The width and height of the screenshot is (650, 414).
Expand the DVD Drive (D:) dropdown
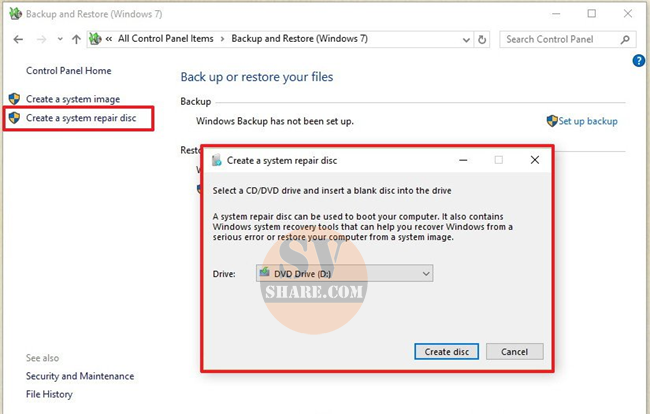(x=344, y=274)
